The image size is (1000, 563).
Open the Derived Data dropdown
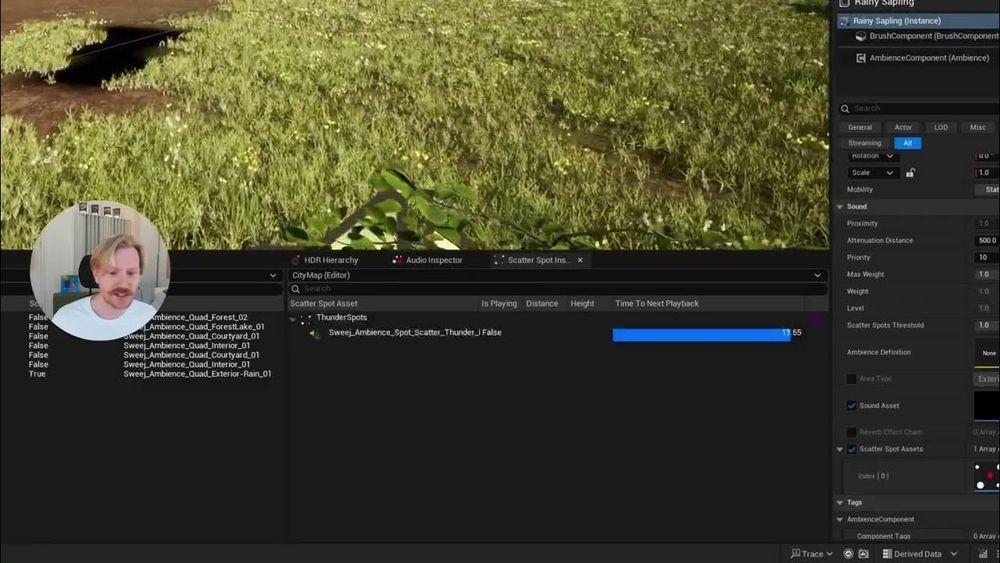tap(953, 553)
